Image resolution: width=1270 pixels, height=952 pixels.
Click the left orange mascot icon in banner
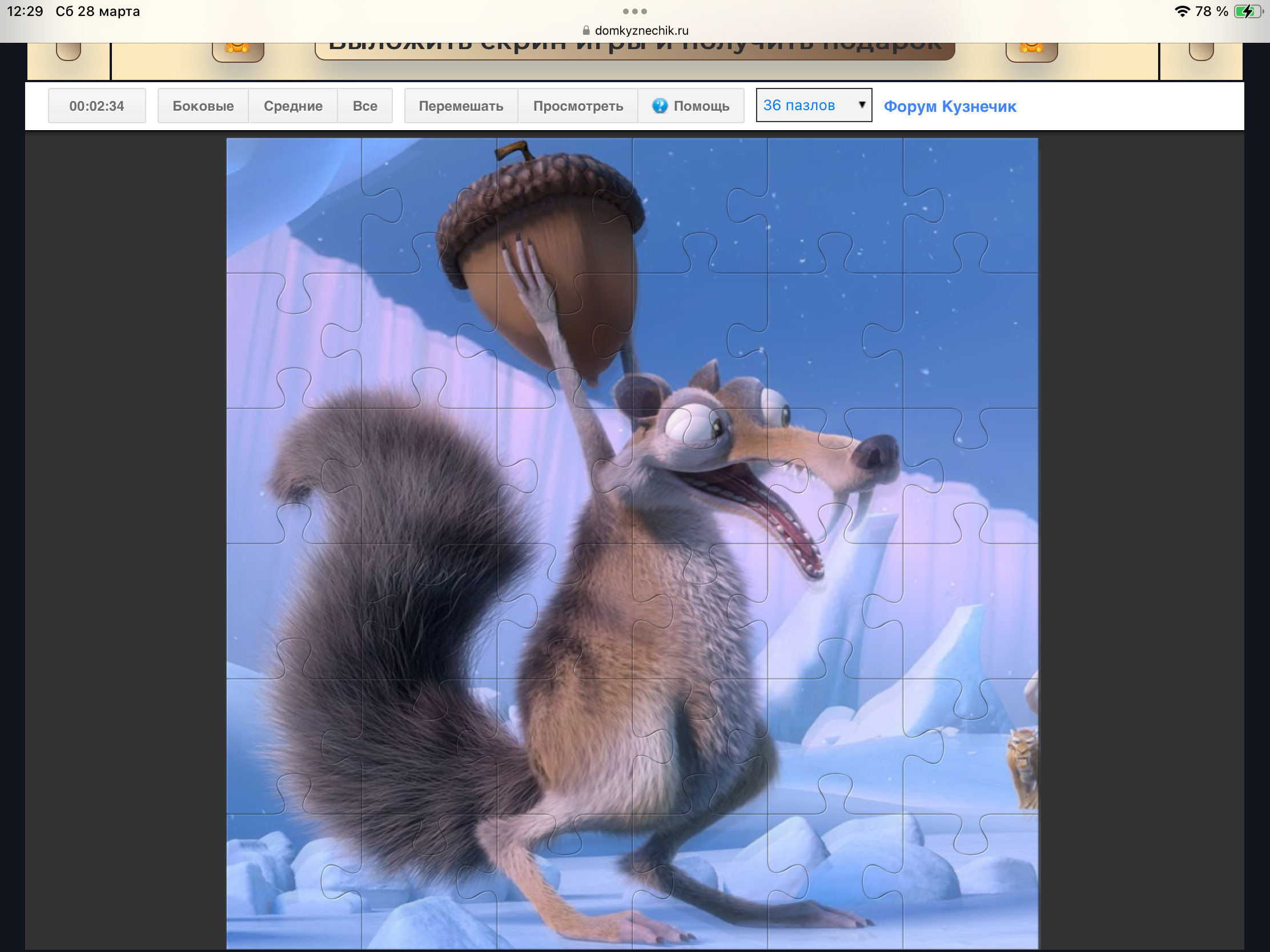click(x=238, y=49)
